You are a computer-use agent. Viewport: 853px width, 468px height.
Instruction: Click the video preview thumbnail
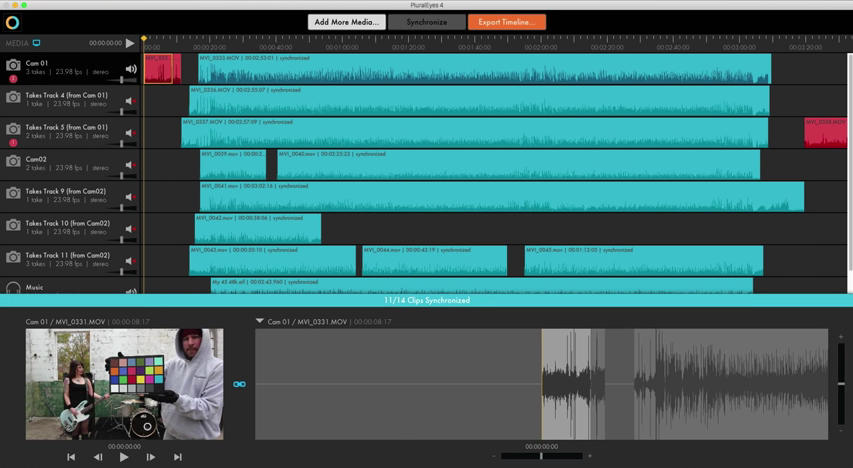coord(125,384)
